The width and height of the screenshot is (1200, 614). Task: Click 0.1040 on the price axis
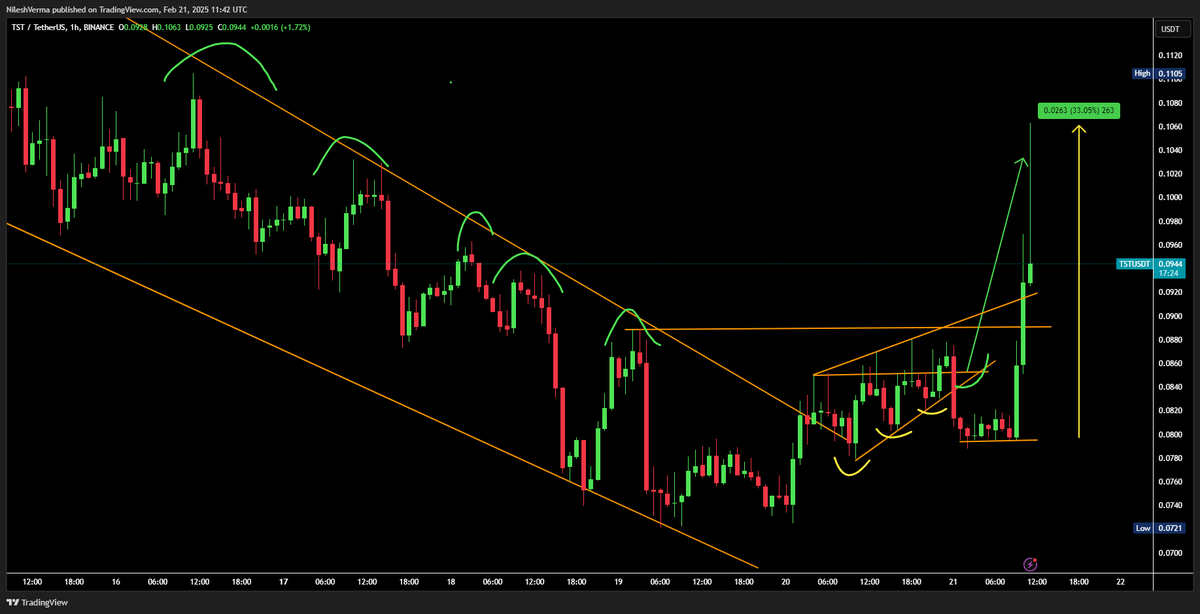1169,150
